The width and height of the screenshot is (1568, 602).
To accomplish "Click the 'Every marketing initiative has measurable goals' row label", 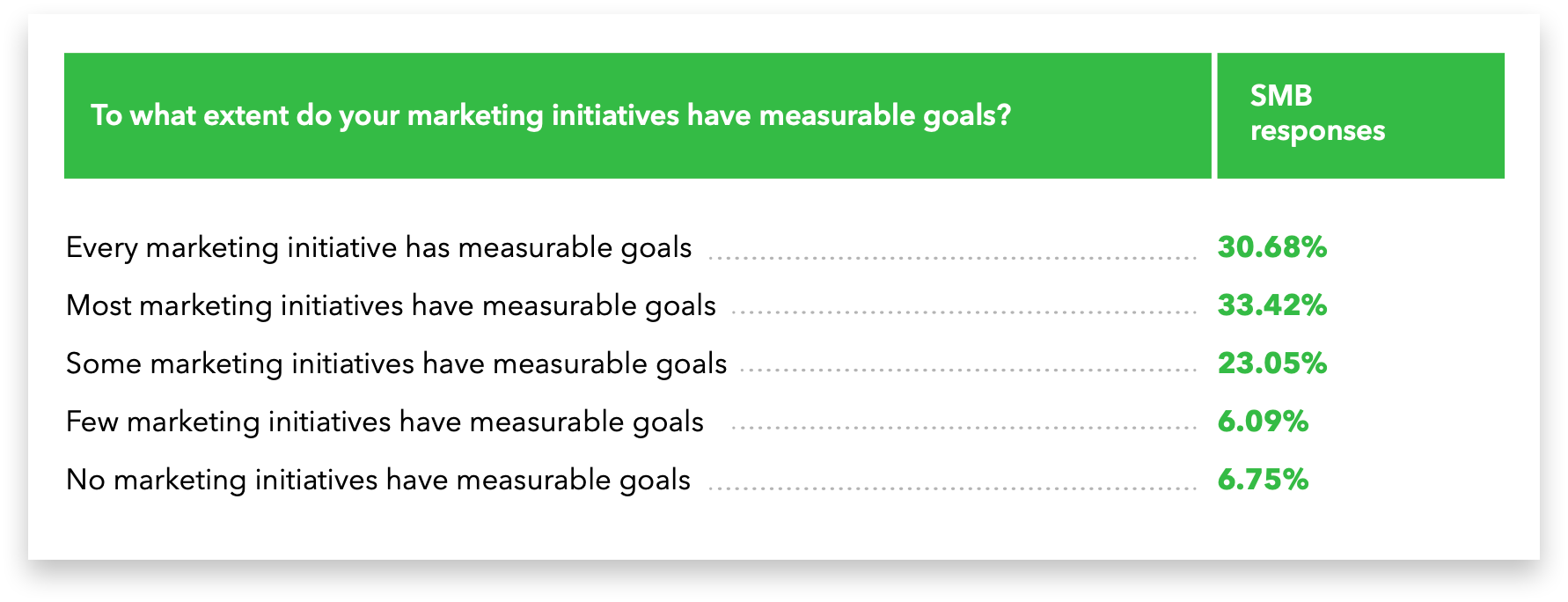I will (378, 248).
